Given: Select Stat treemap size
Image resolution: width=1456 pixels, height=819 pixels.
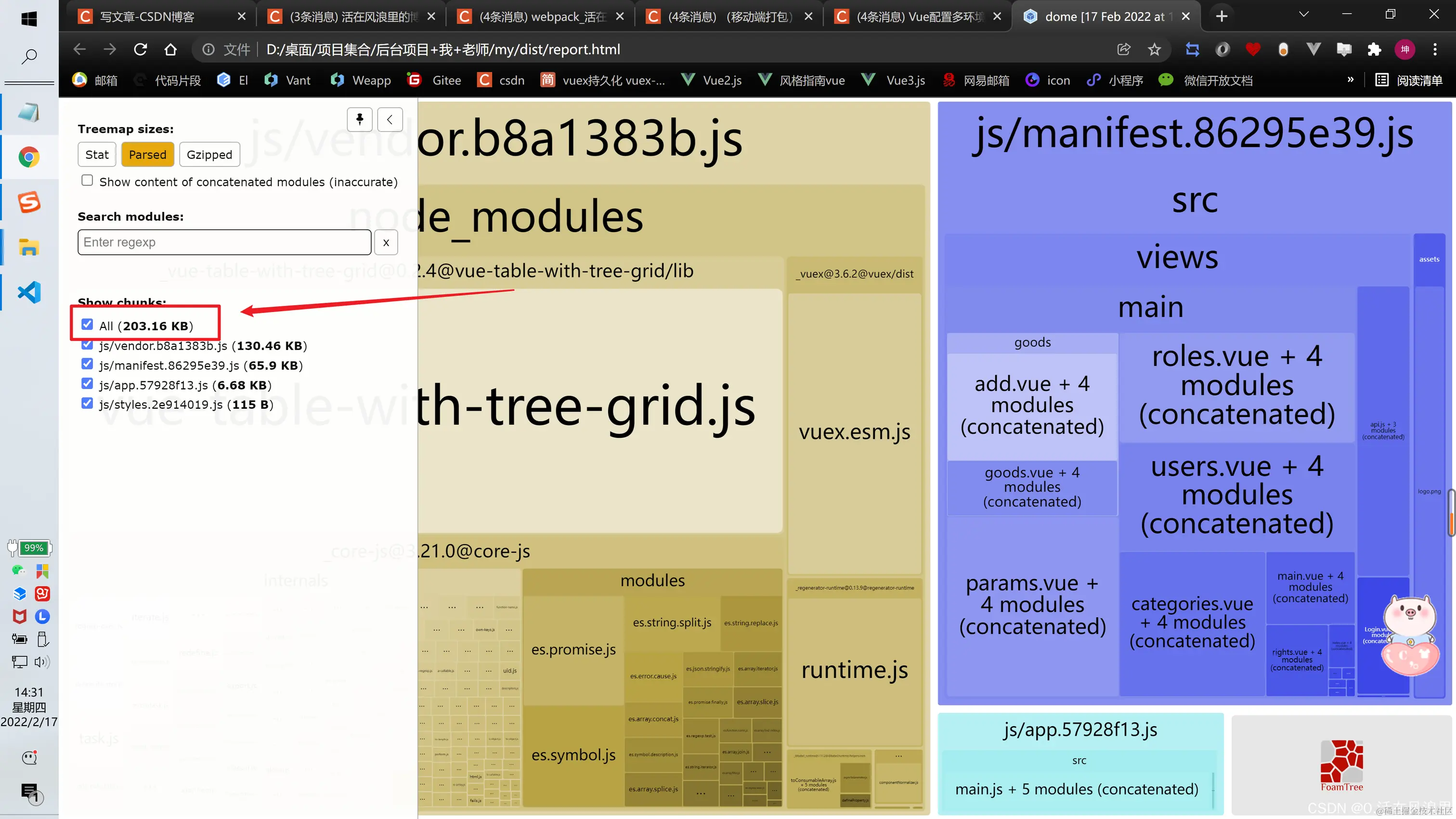Looking at the screenshot, I should [97, 155].
